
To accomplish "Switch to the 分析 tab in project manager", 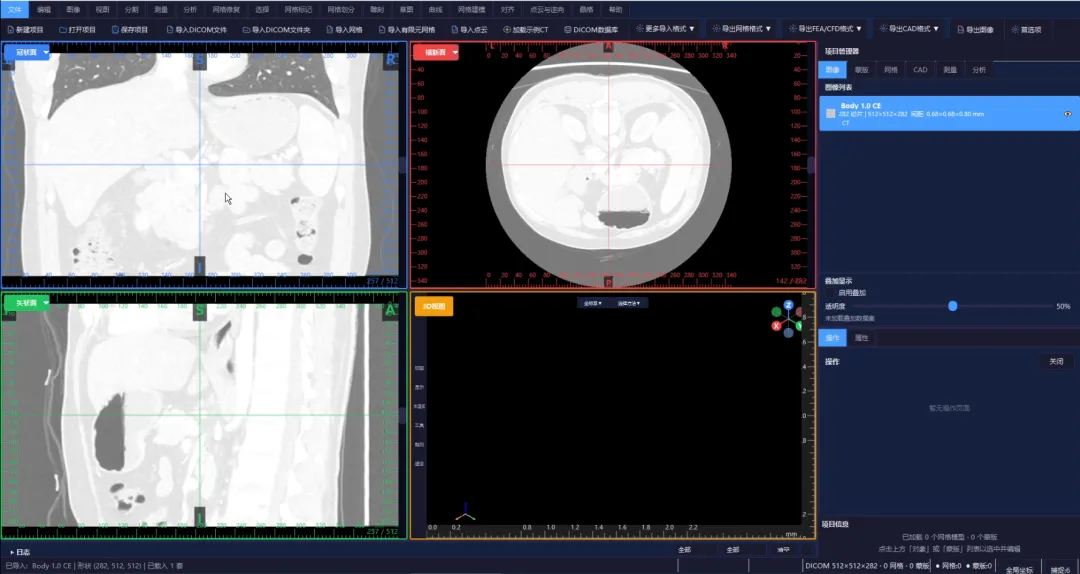I will click(x=979, y=70).
